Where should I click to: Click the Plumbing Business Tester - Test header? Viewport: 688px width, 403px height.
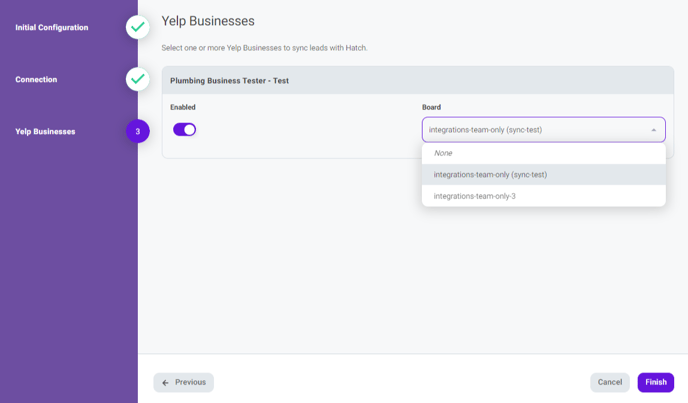click(230, 80)
